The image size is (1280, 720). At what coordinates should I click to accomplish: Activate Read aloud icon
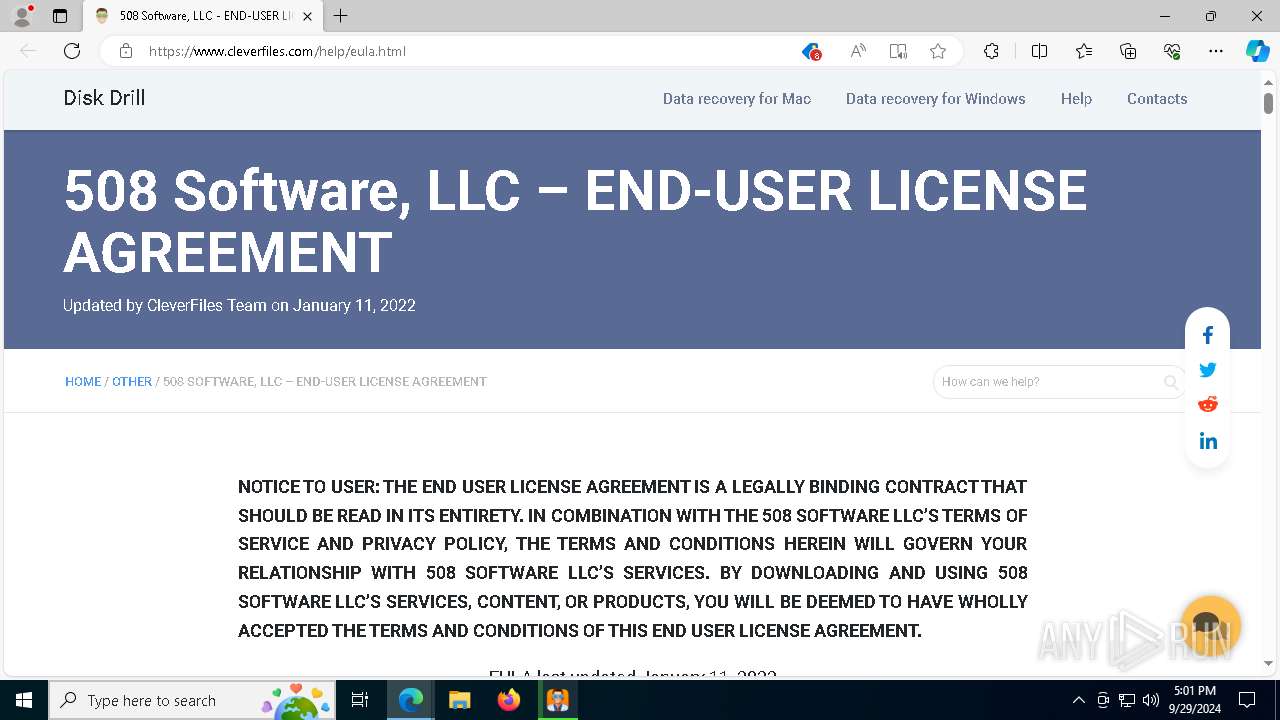tap(858, 51)
